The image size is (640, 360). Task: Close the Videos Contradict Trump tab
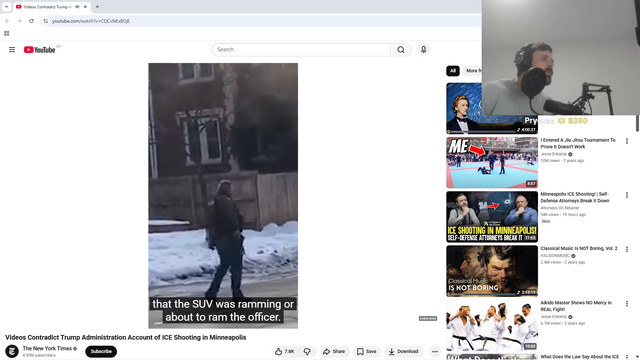[x=85, y=7]
